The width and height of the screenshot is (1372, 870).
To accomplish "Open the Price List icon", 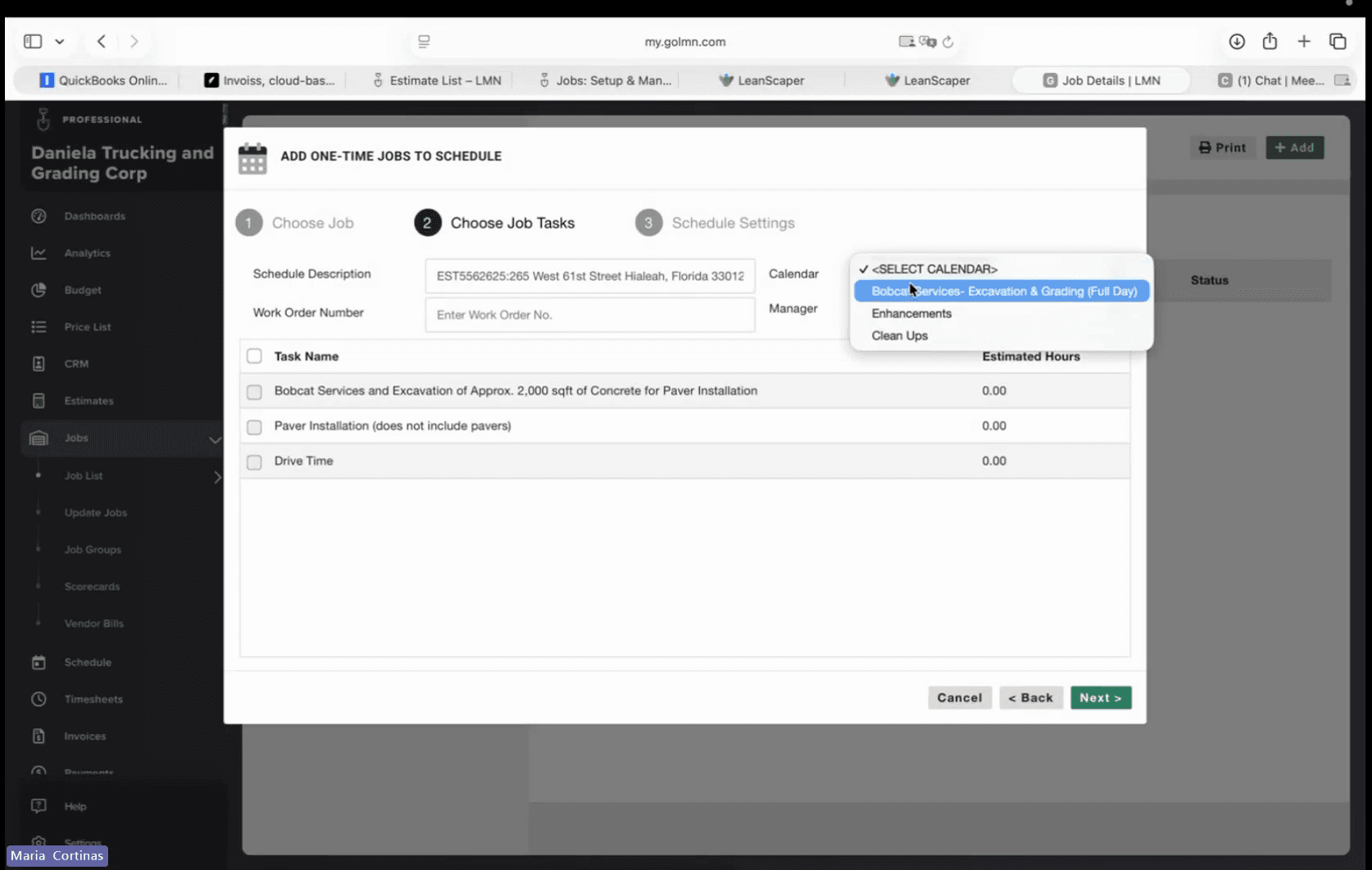I will pos(39,327).
